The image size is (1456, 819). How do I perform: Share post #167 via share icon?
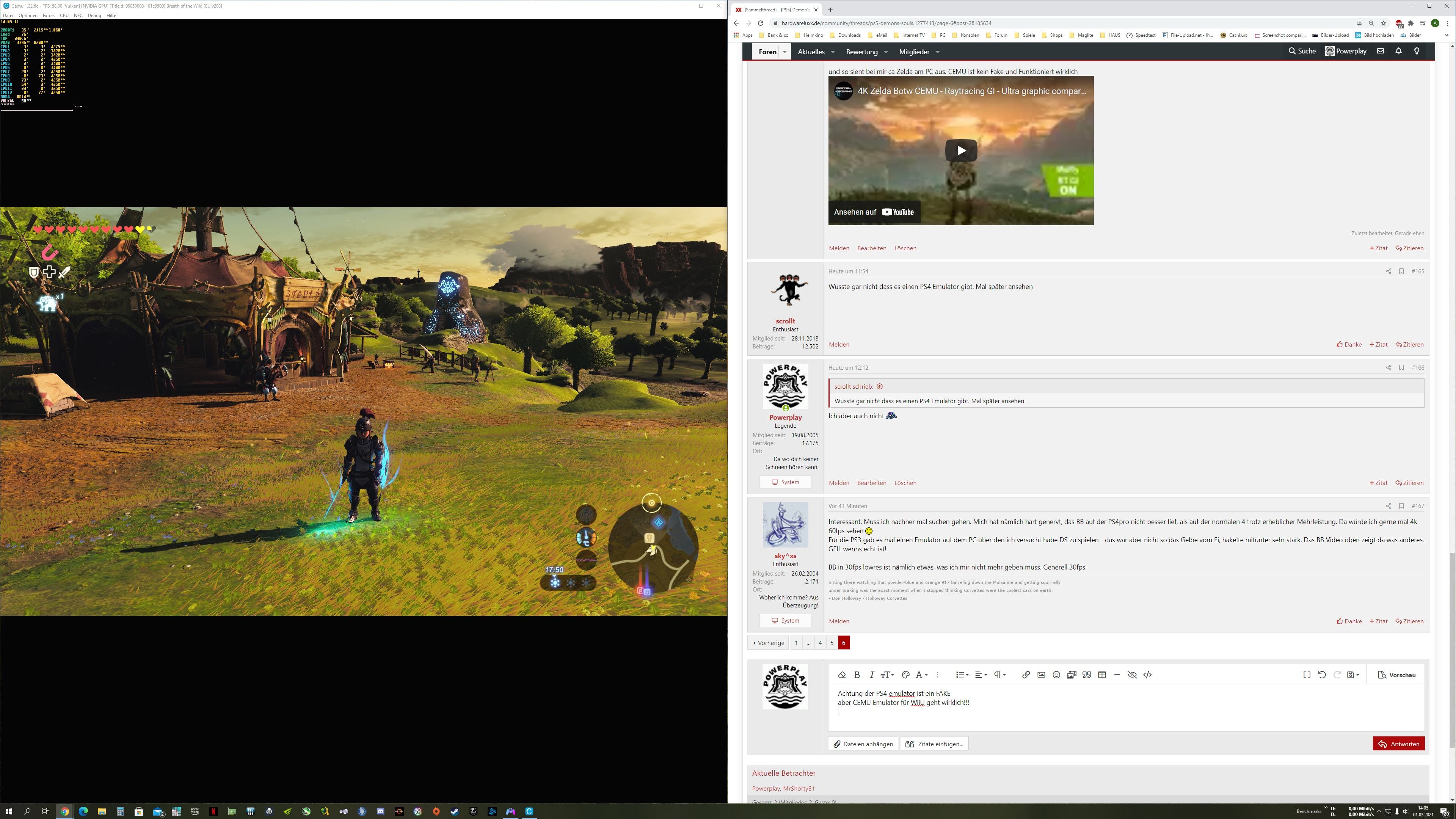click(1388, 506)
